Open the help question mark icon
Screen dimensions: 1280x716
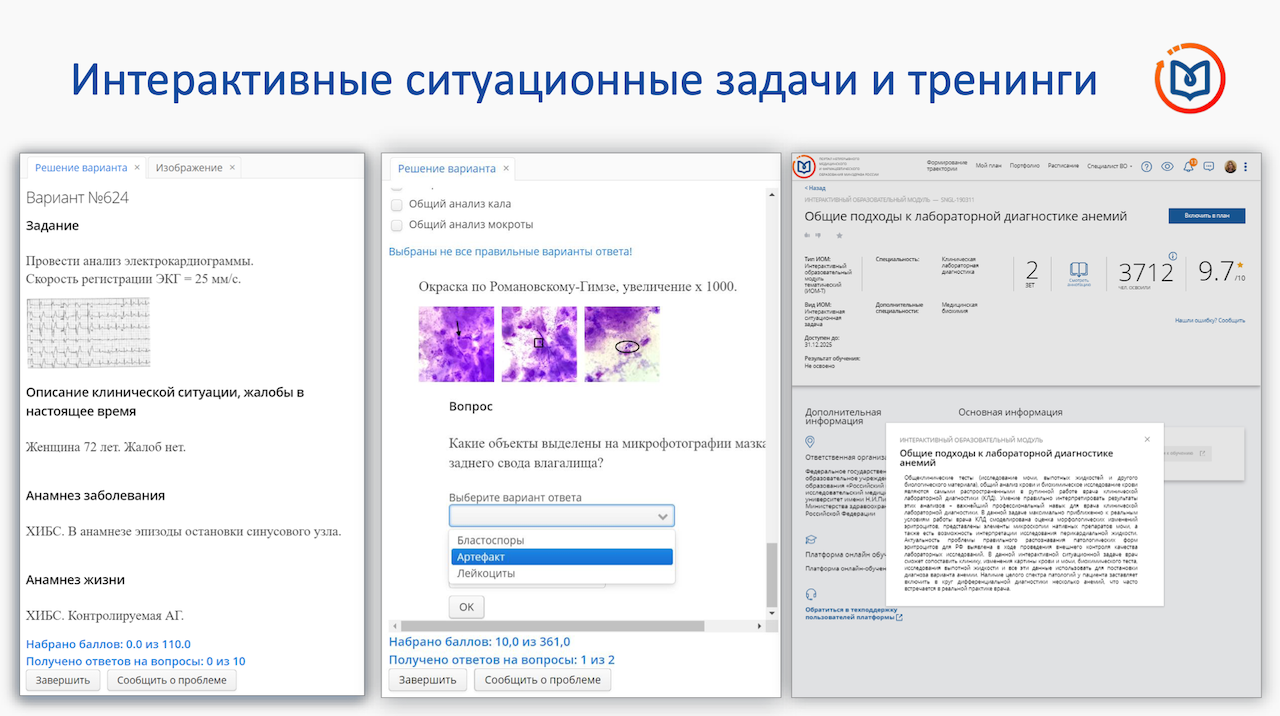click(1147, 166)
